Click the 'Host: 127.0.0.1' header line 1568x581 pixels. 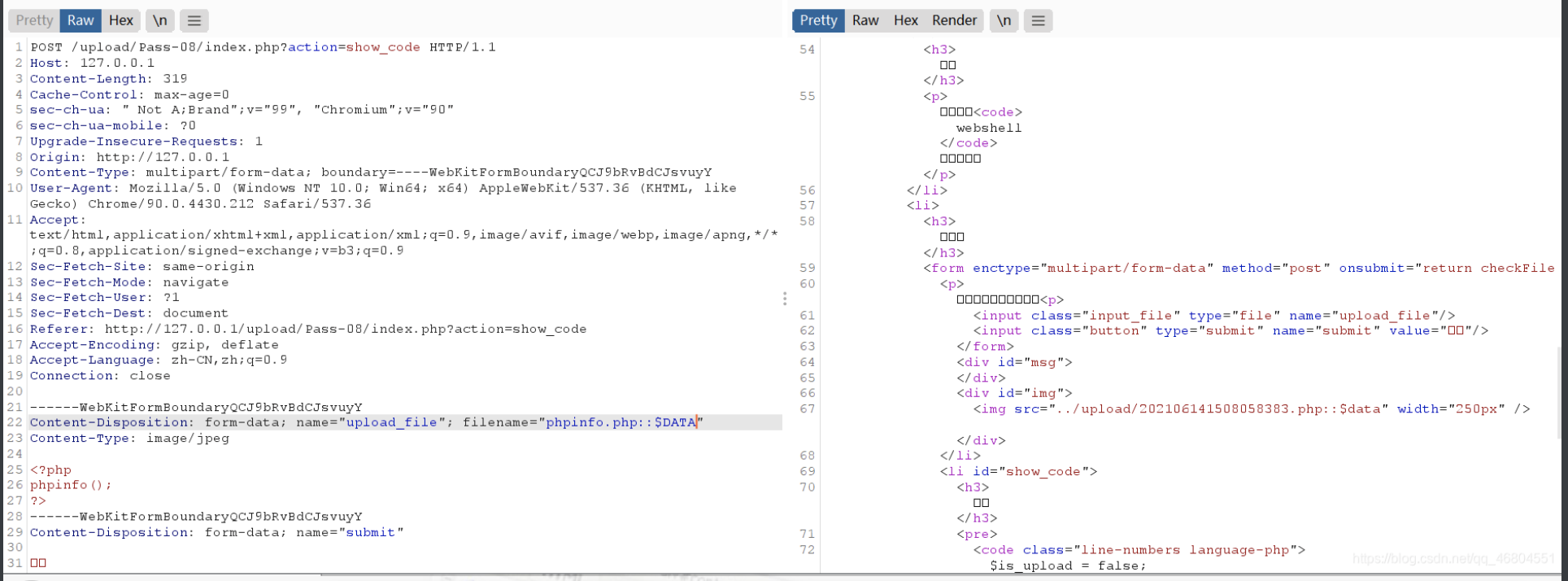click(92, 63)
